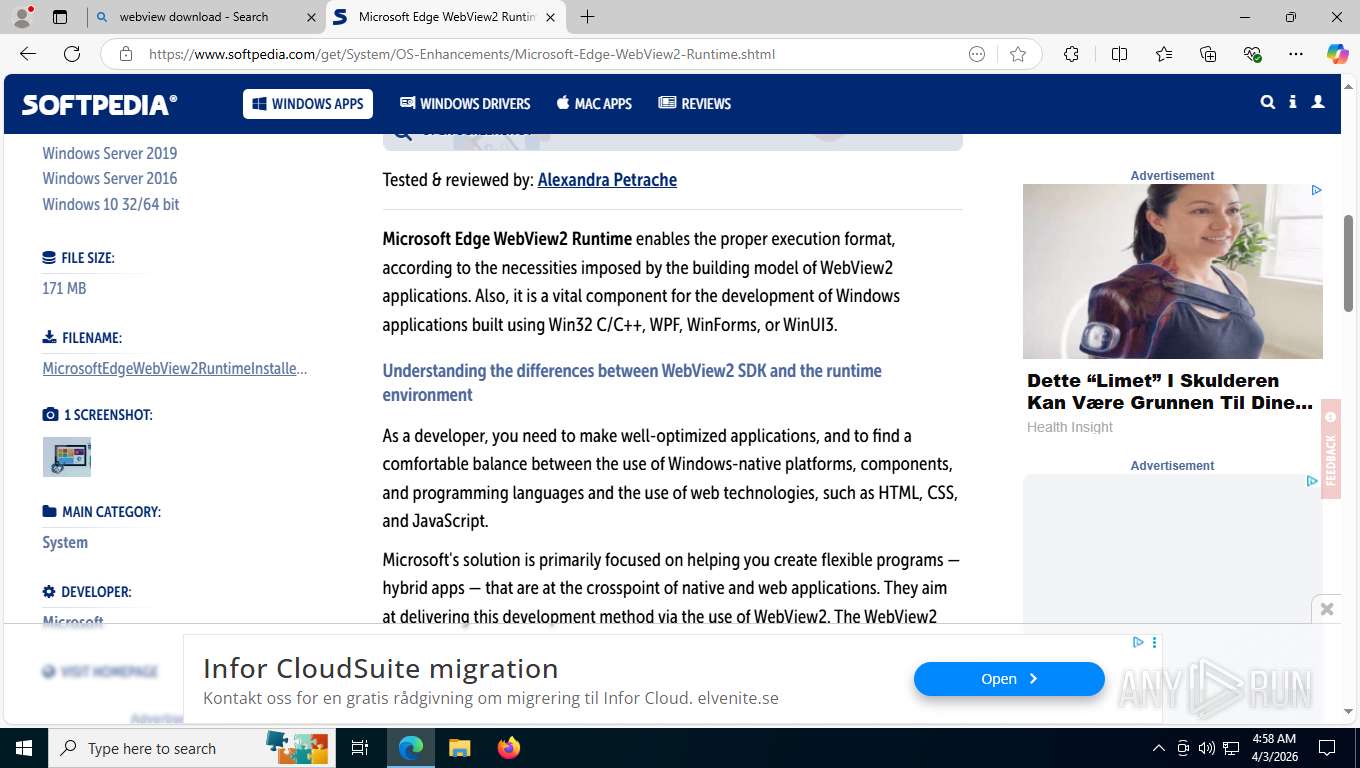Show hidden system tray icons

coord(1159,748)
